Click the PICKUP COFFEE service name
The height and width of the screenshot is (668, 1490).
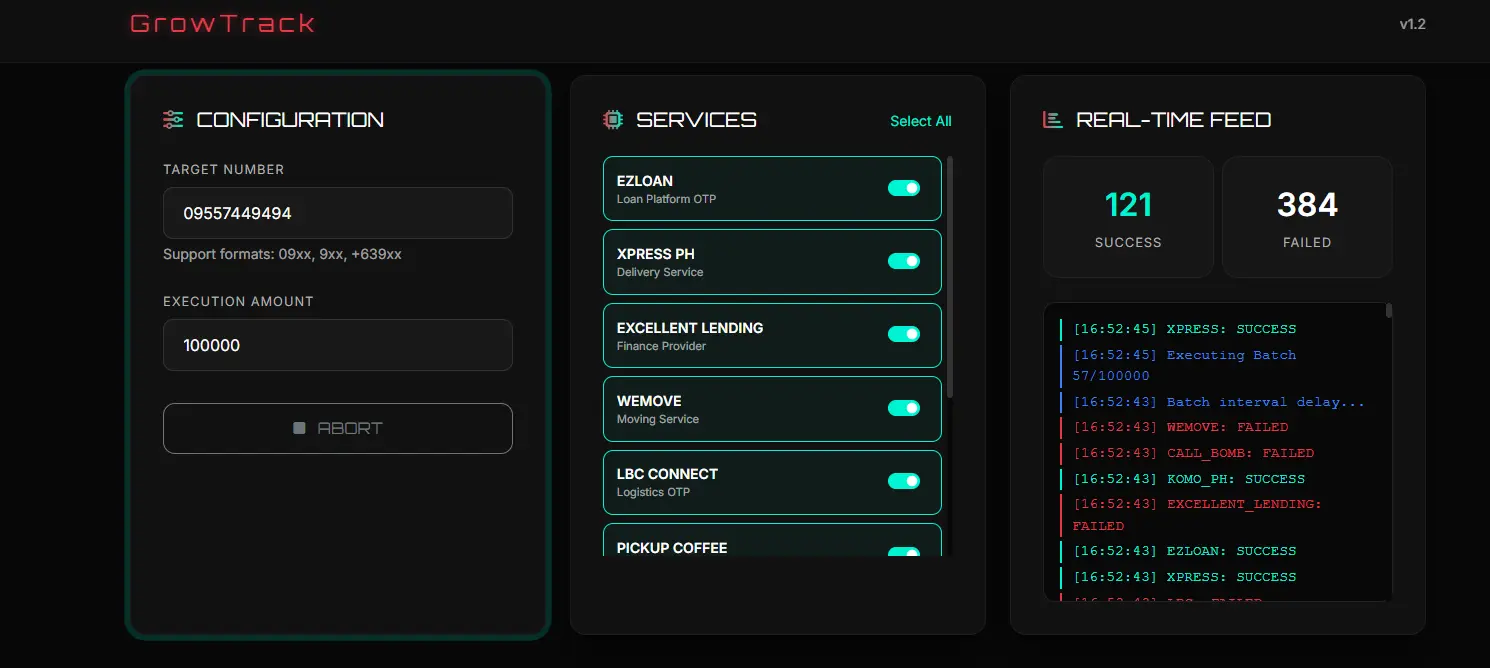pyautogui.click(x=672, y=548)
